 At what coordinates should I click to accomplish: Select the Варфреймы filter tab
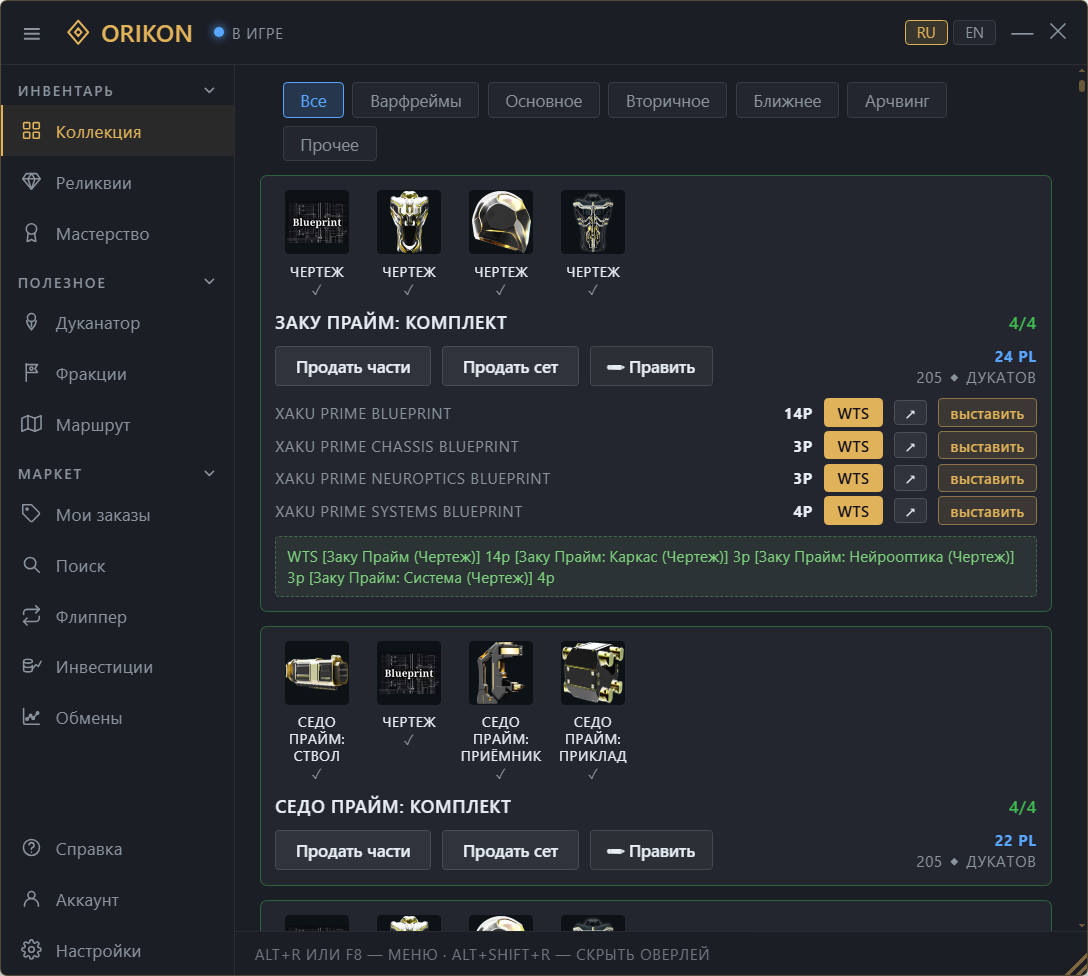tap(416, 101)
